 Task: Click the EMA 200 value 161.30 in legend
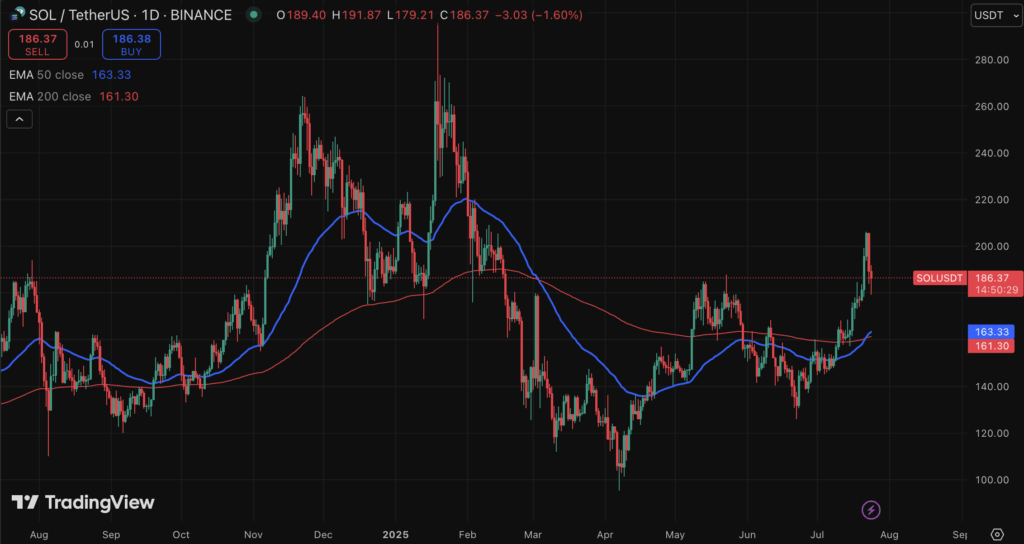coord(118,97)
